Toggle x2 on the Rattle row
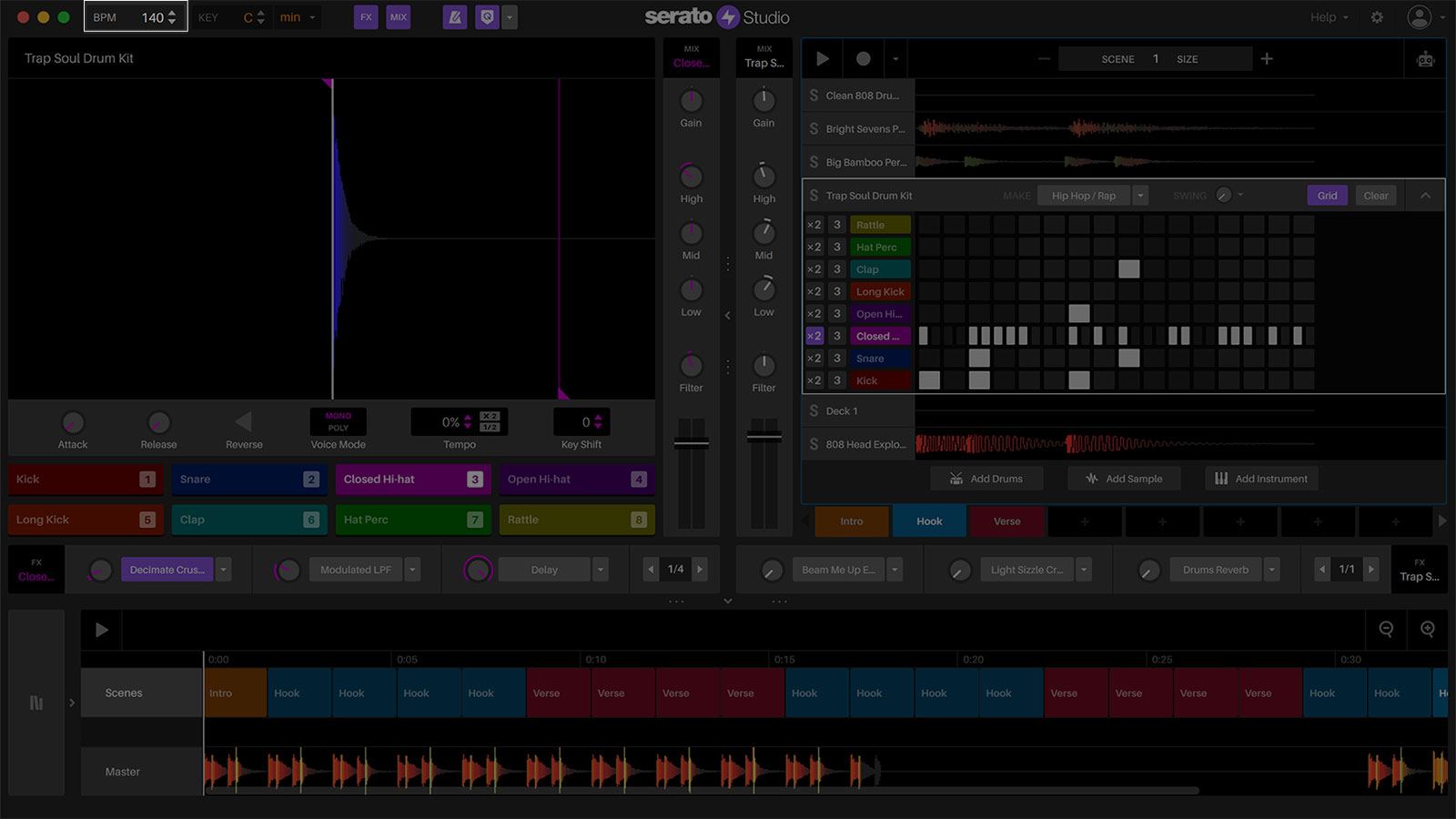The width and height of the screenshot is (1456, 819). [x=814, y=225]
